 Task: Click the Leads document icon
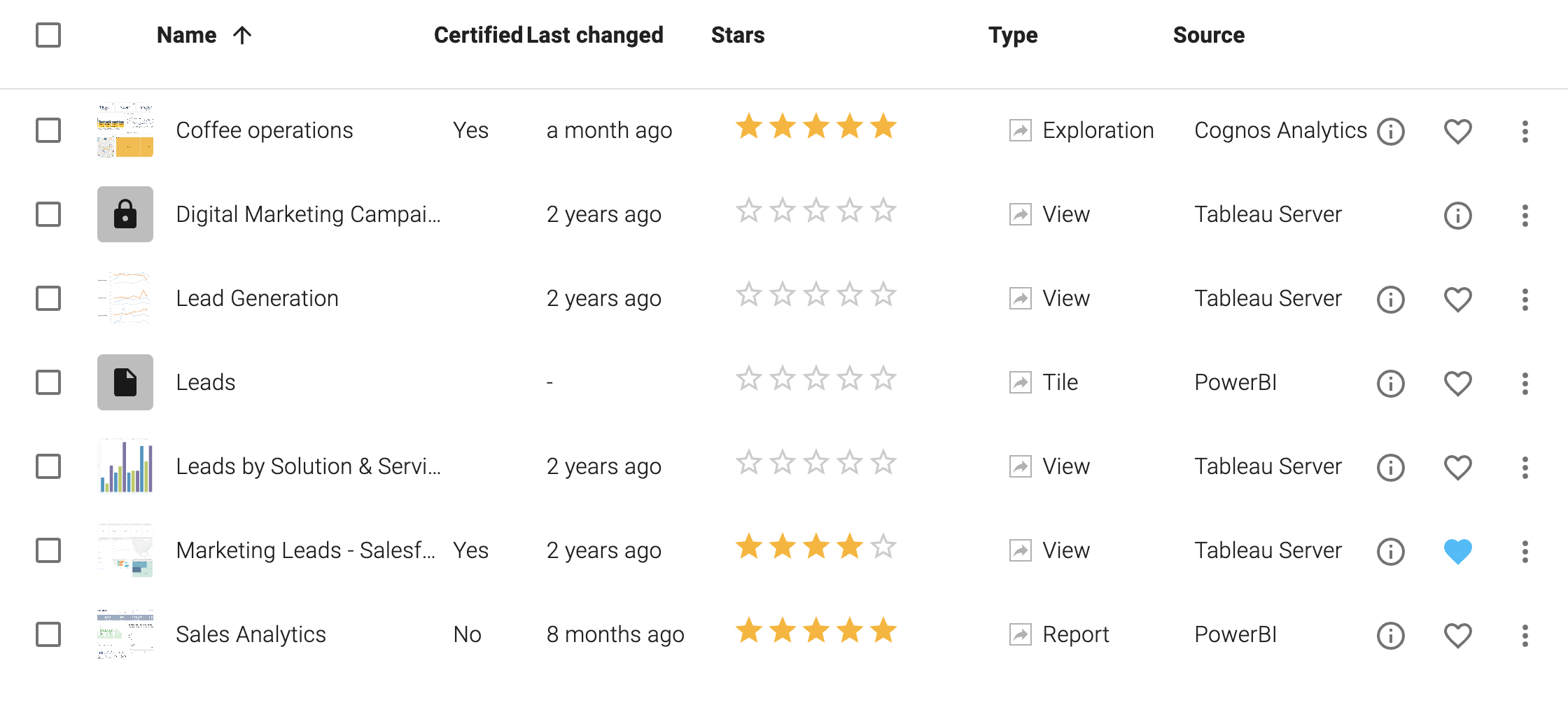click(x=125, y=382)
